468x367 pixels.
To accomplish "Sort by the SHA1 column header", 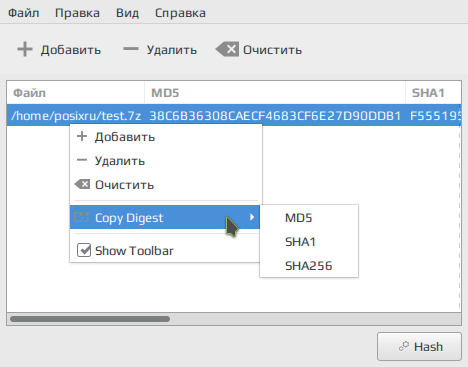I will (x=433, y=93).
